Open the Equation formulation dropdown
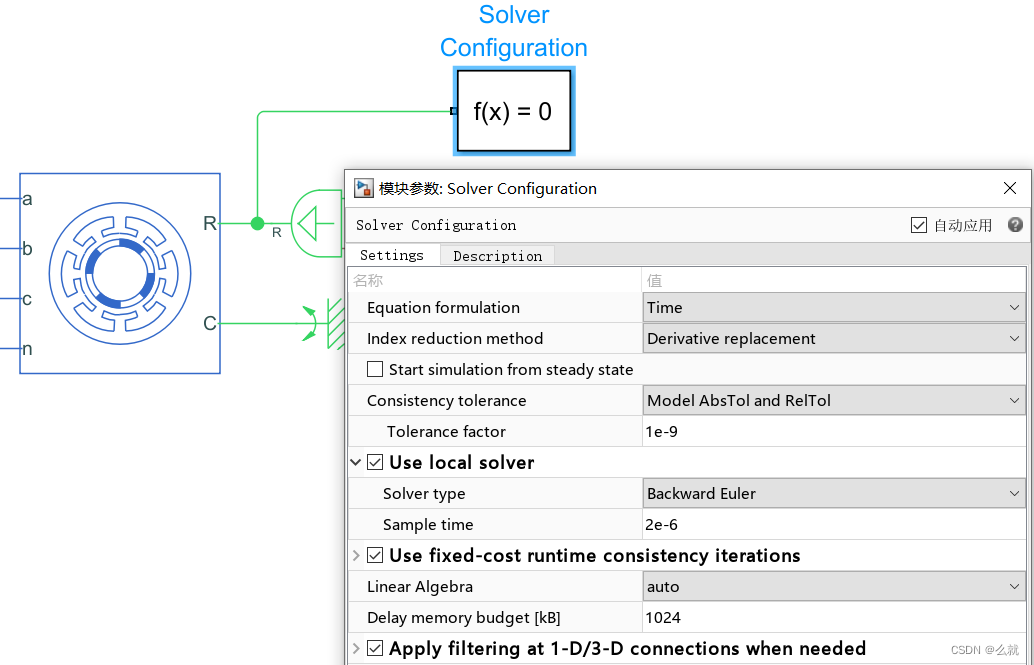The height and width of the screenshot is (665, 1034). click(x=834, y=307)
